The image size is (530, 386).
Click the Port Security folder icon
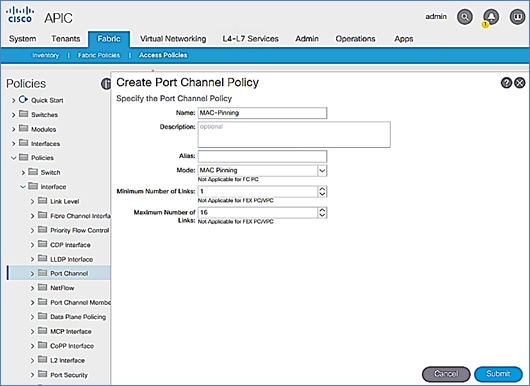click(x=42, y=374)
